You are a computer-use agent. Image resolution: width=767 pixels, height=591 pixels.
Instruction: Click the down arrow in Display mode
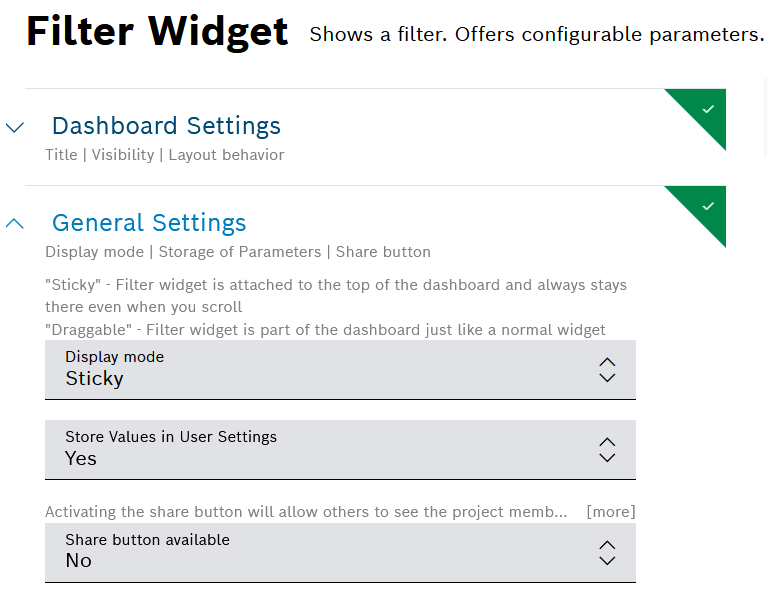[x=607, y=378]
